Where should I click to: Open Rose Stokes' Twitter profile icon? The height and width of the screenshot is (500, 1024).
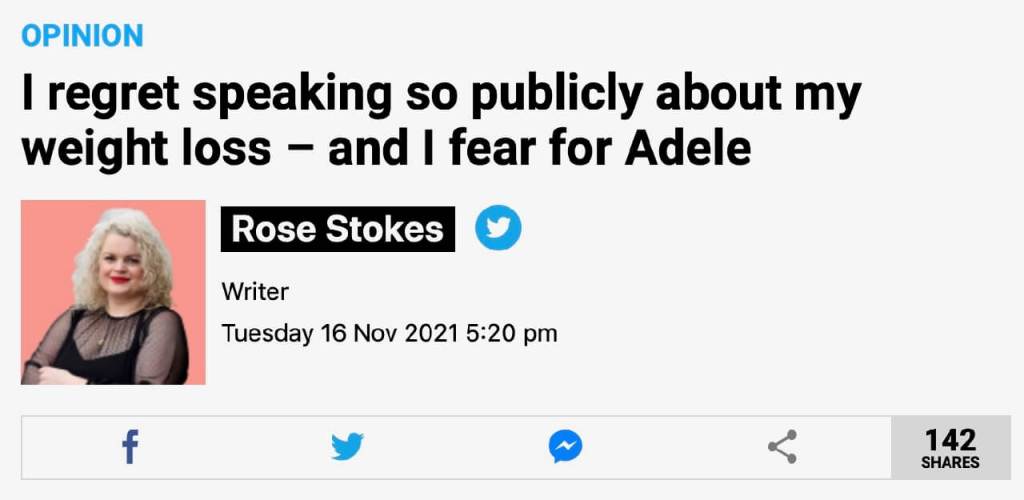pyautogui.click(x=498, y=228)
